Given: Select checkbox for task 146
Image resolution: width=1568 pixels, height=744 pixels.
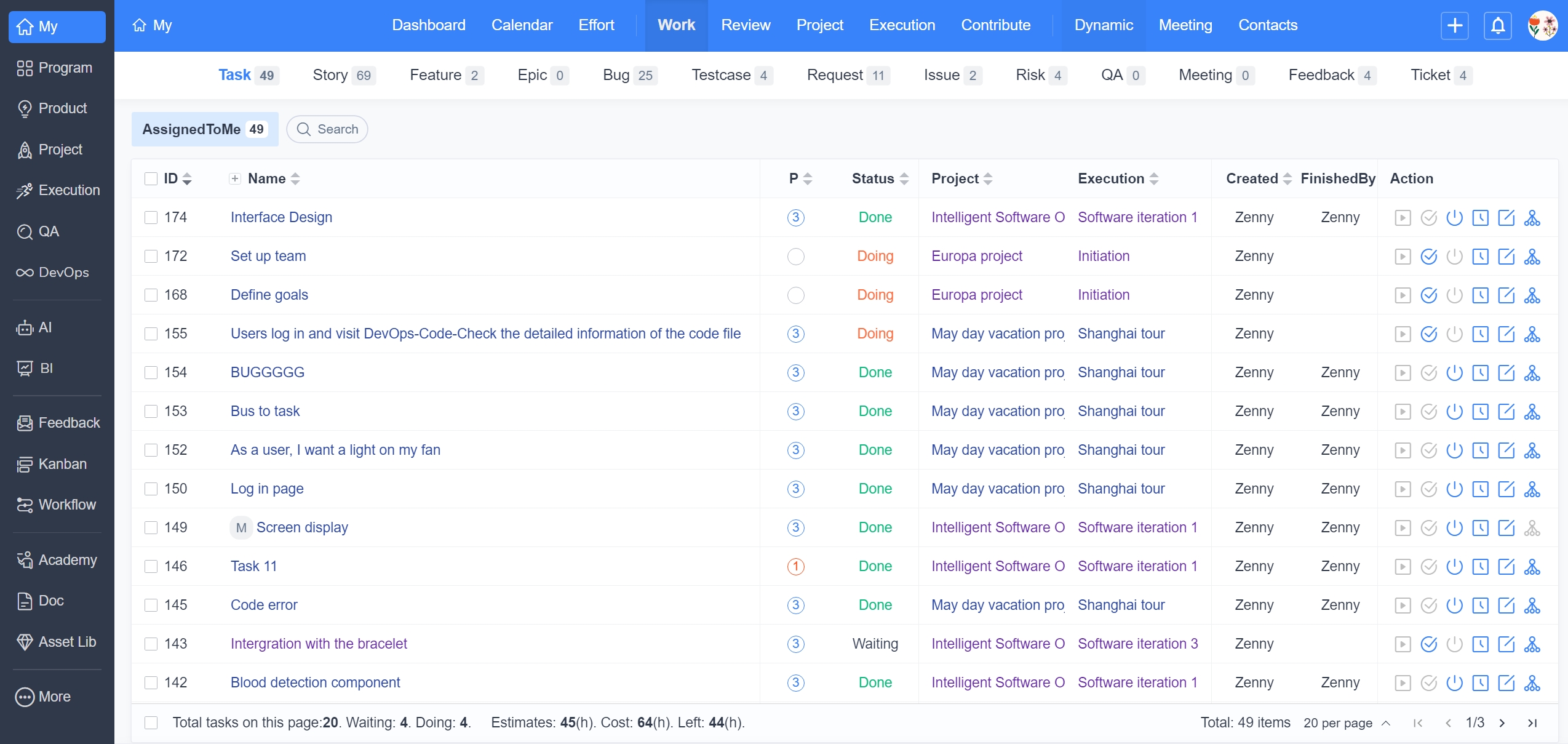Looking at the screenshot, I should (151, 567).
